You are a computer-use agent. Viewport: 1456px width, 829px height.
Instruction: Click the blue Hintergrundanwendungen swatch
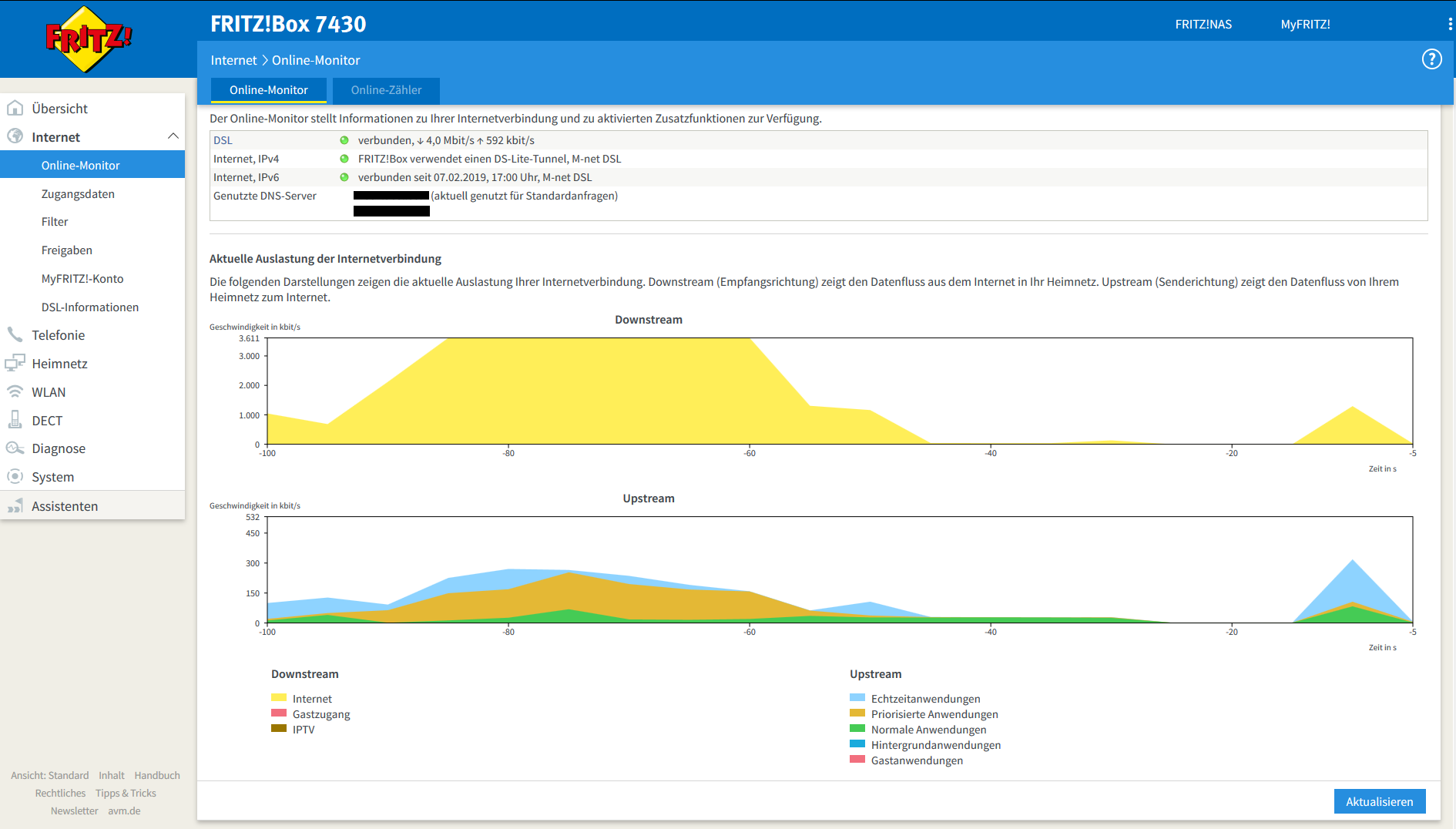pos(857,743)
